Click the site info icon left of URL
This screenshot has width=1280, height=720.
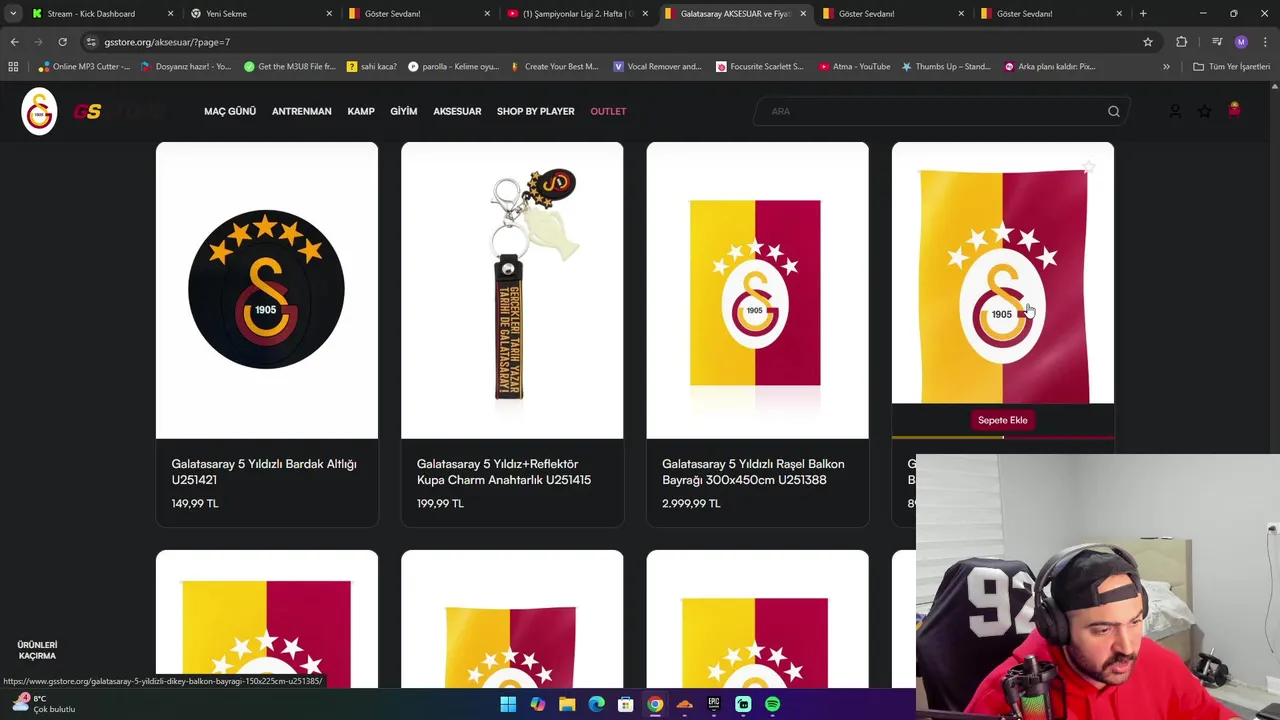pyautogui.click(x=91, y=42)
